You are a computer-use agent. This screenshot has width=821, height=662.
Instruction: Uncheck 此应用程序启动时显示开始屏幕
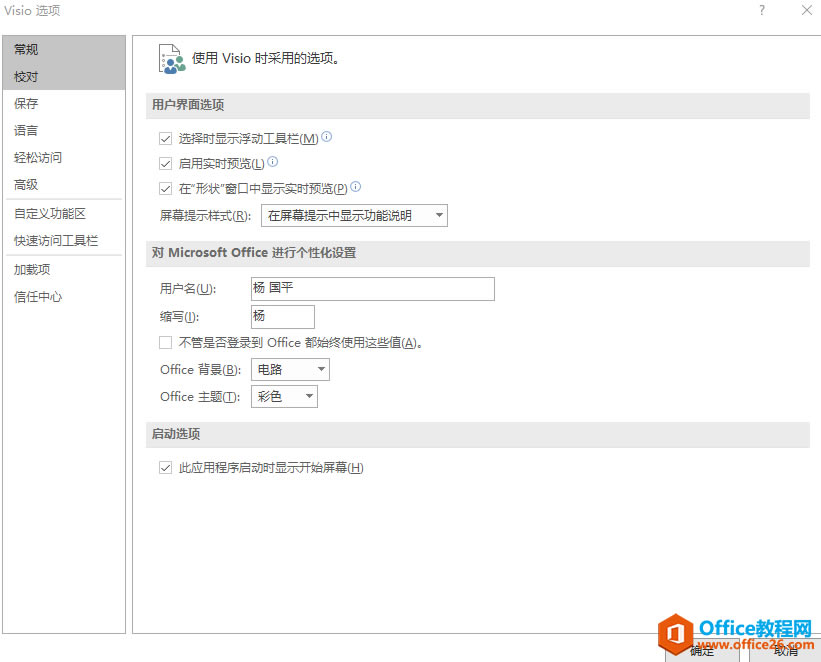point(165,468)
